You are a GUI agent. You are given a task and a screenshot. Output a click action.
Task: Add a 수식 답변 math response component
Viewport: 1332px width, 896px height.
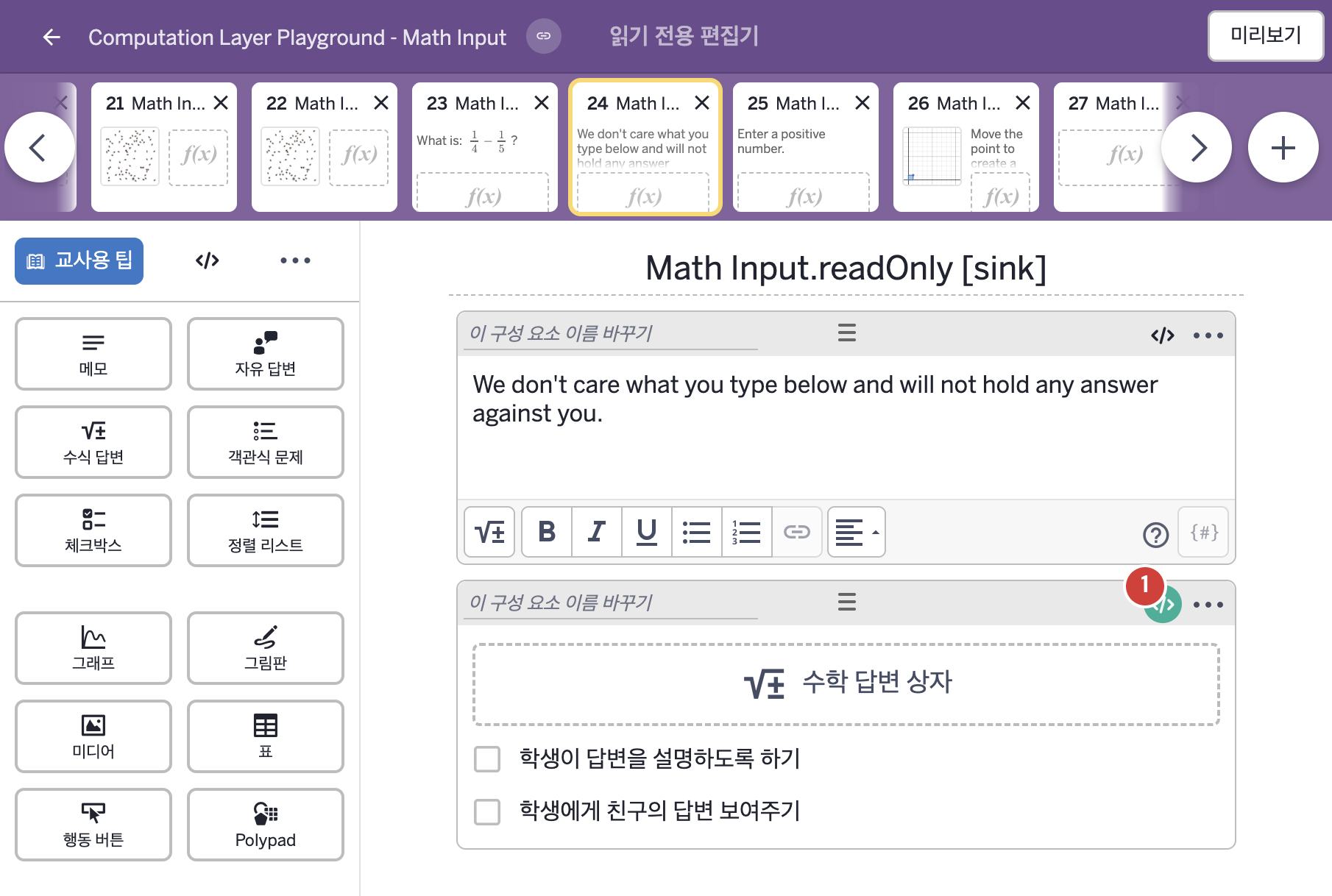point(93,442)
